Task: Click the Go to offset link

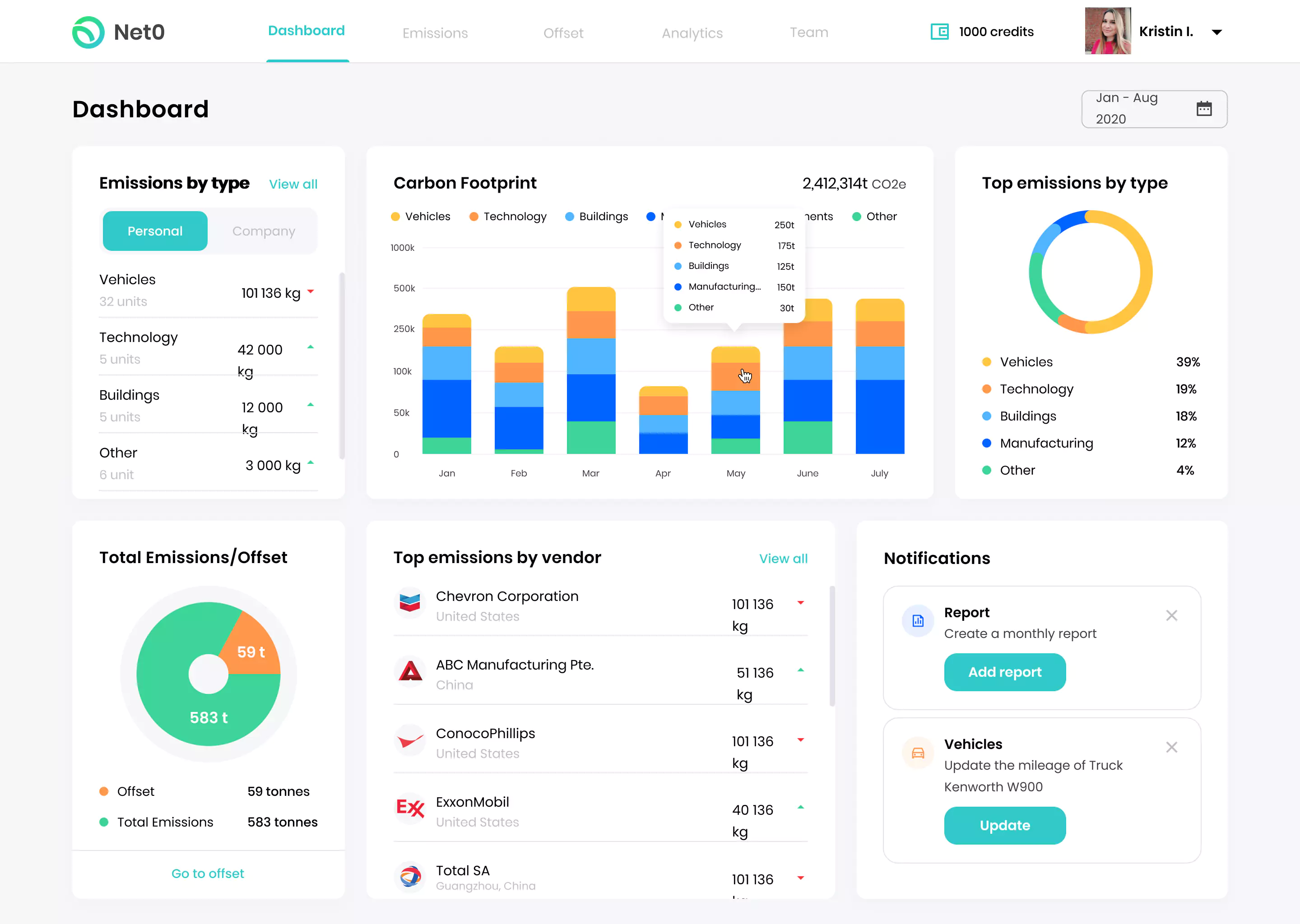Action: 208,869
